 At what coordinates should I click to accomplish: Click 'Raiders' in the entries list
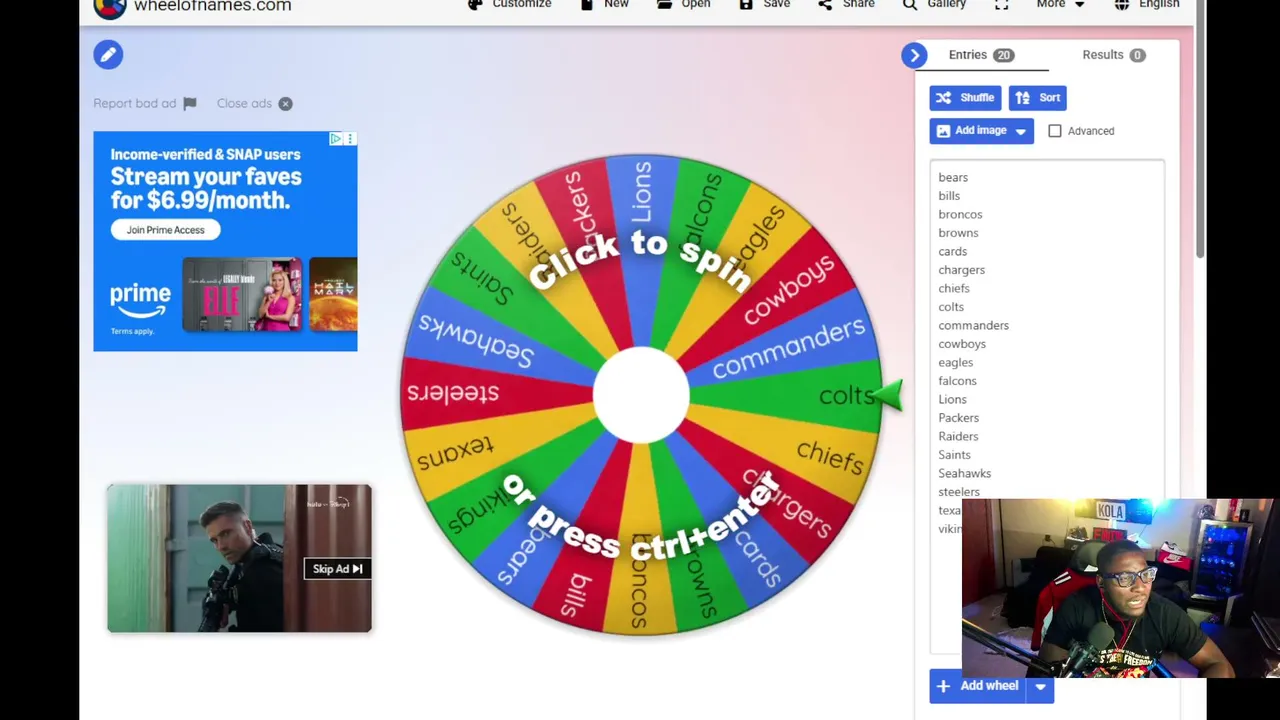click(x=958, y=437)
